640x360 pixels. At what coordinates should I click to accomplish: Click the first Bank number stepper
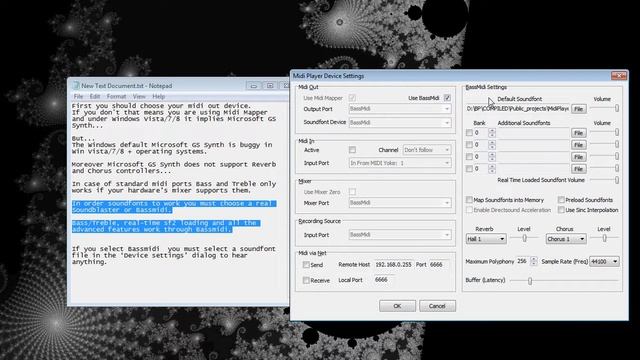click(491, 133)
